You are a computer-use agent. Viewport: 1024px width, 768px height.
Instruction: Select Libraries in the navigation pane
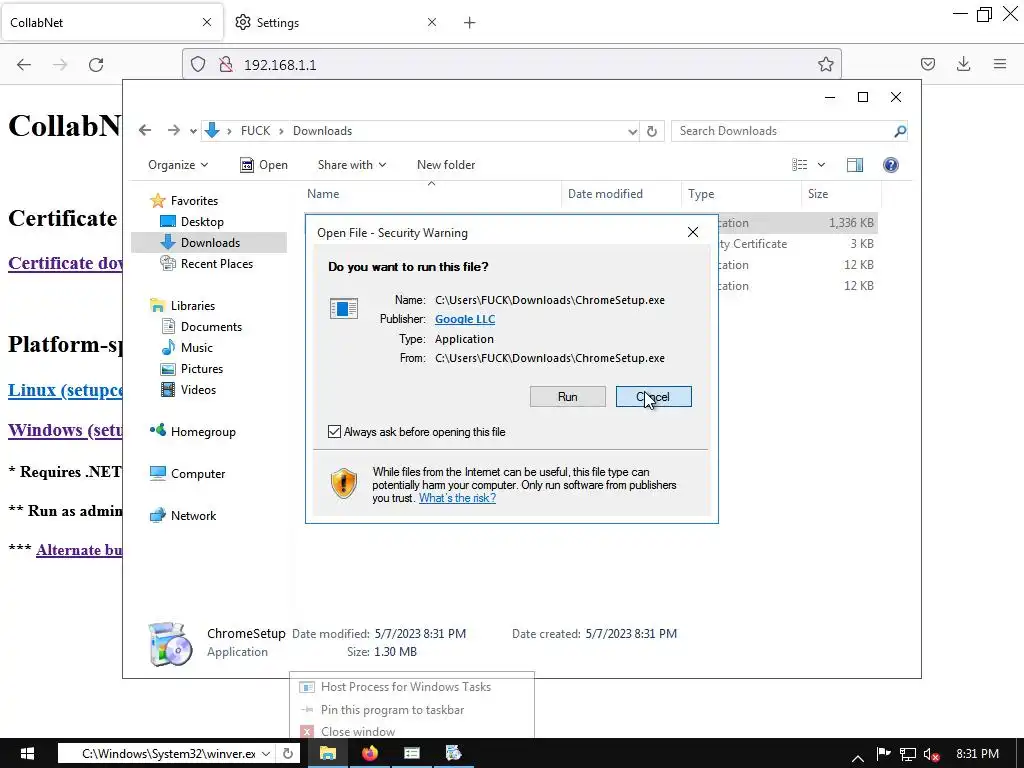[193, 305]
